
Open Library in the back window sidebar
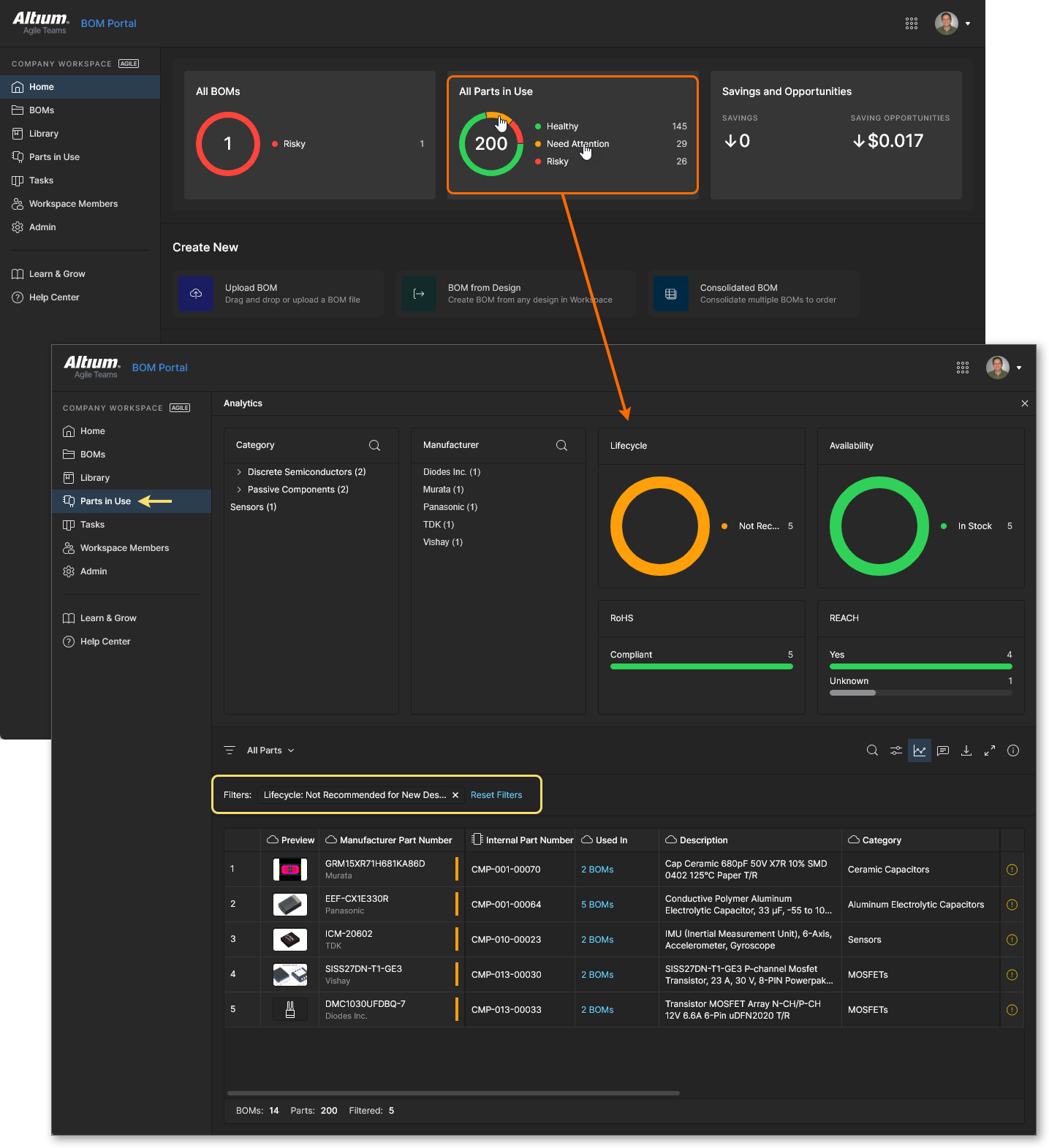point(80,134)
